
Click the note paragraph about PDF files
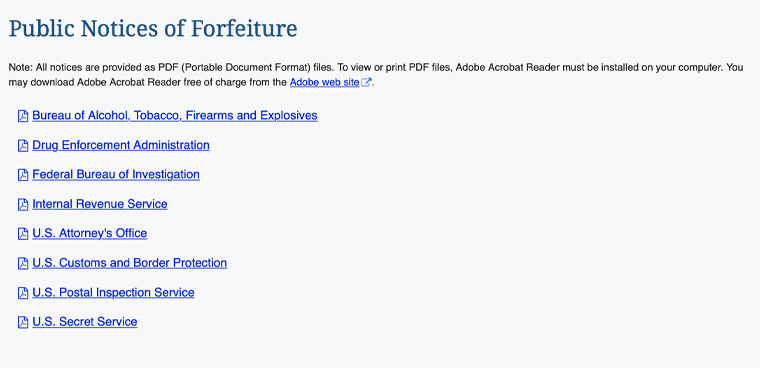(x=376, y=75)
